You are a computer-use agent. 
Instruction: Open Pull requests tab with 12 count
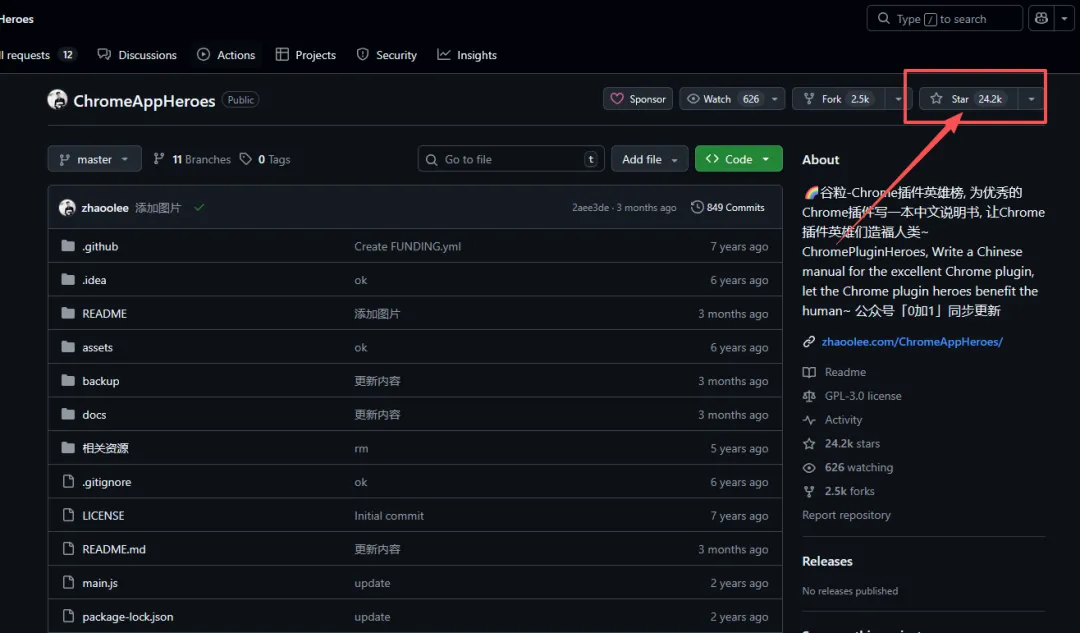tap(36, 55)
